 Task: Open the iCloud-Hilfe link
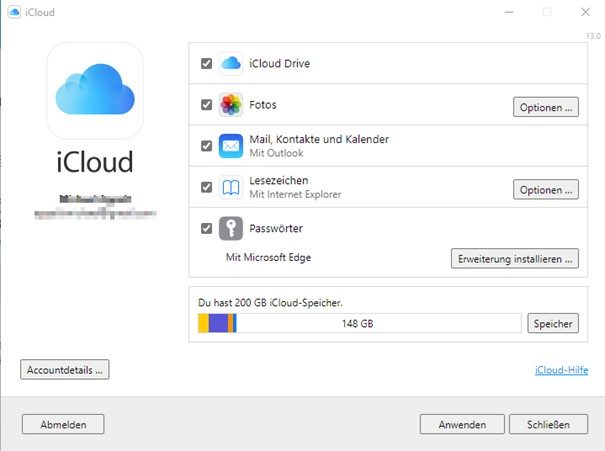561,370
